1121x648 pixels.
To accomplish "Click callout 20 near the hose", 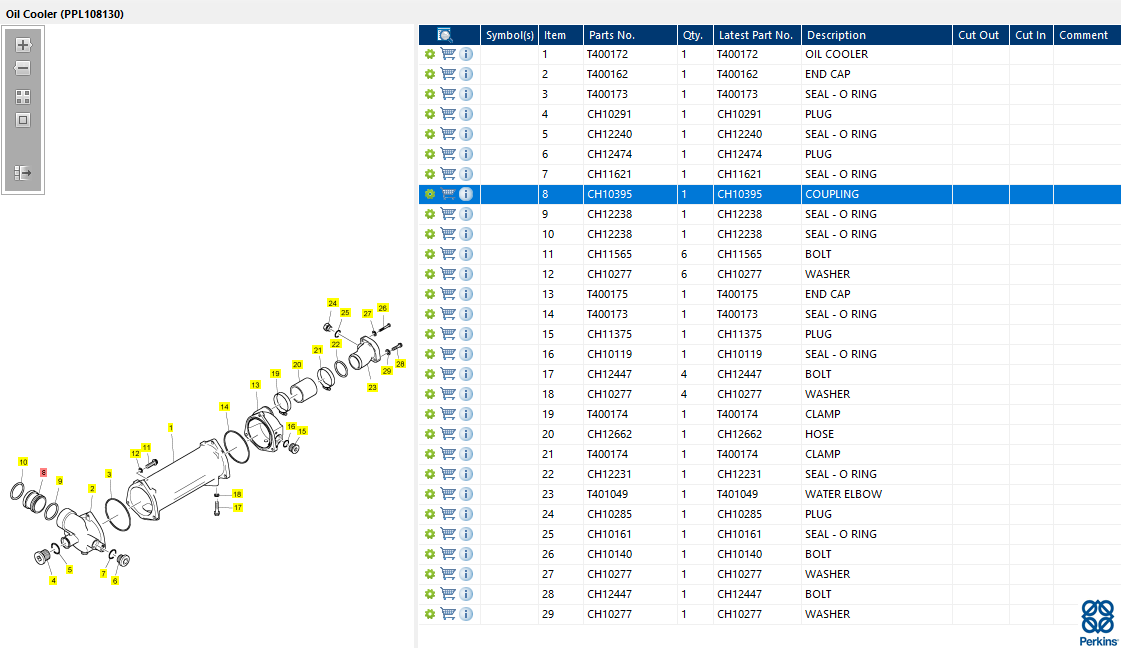I will [x=297, y=364].
